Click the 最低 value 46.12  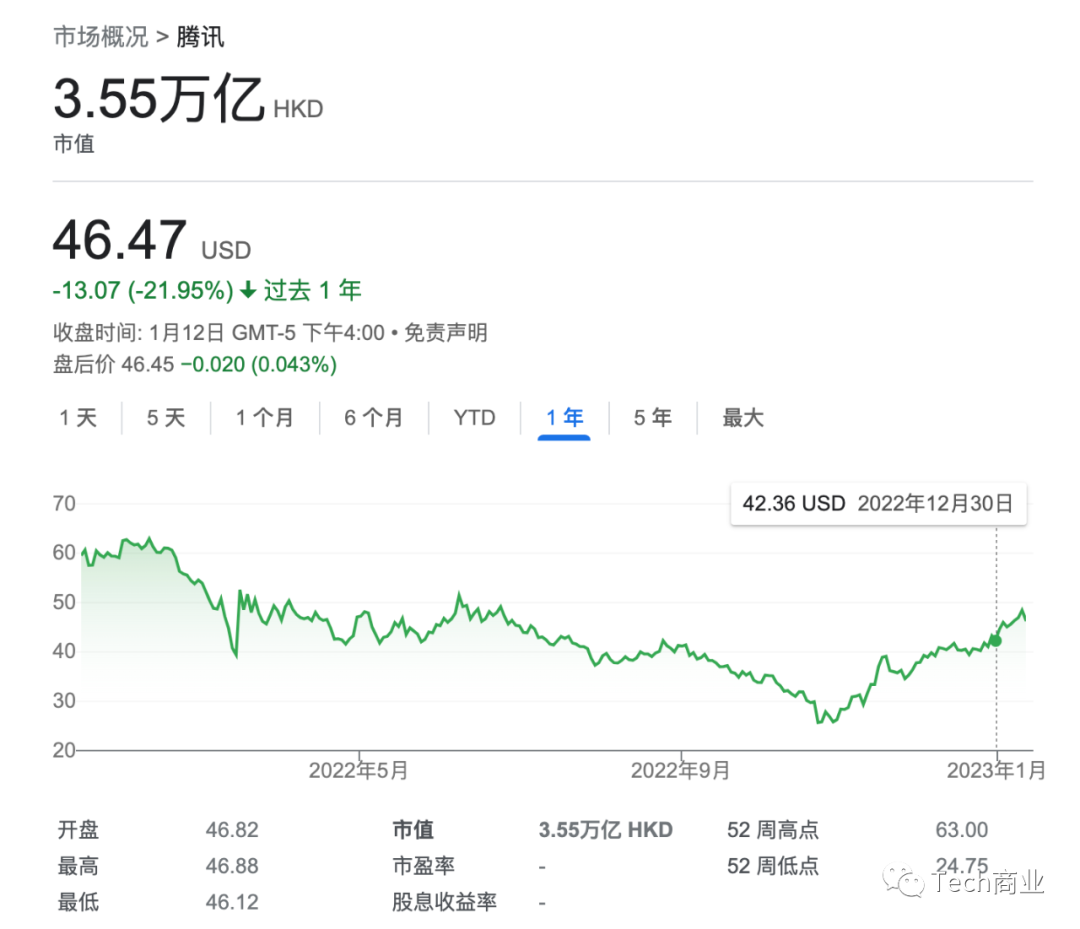(232, 901)
